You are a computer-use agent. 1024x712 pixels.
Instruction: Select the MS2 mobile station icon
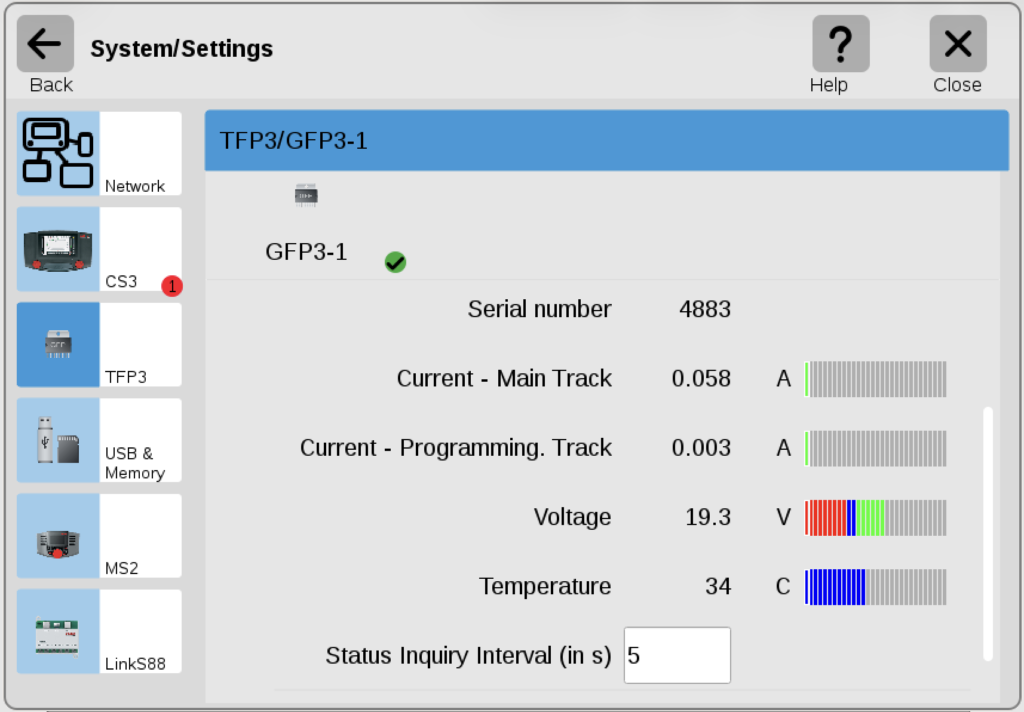coord(58,536)
